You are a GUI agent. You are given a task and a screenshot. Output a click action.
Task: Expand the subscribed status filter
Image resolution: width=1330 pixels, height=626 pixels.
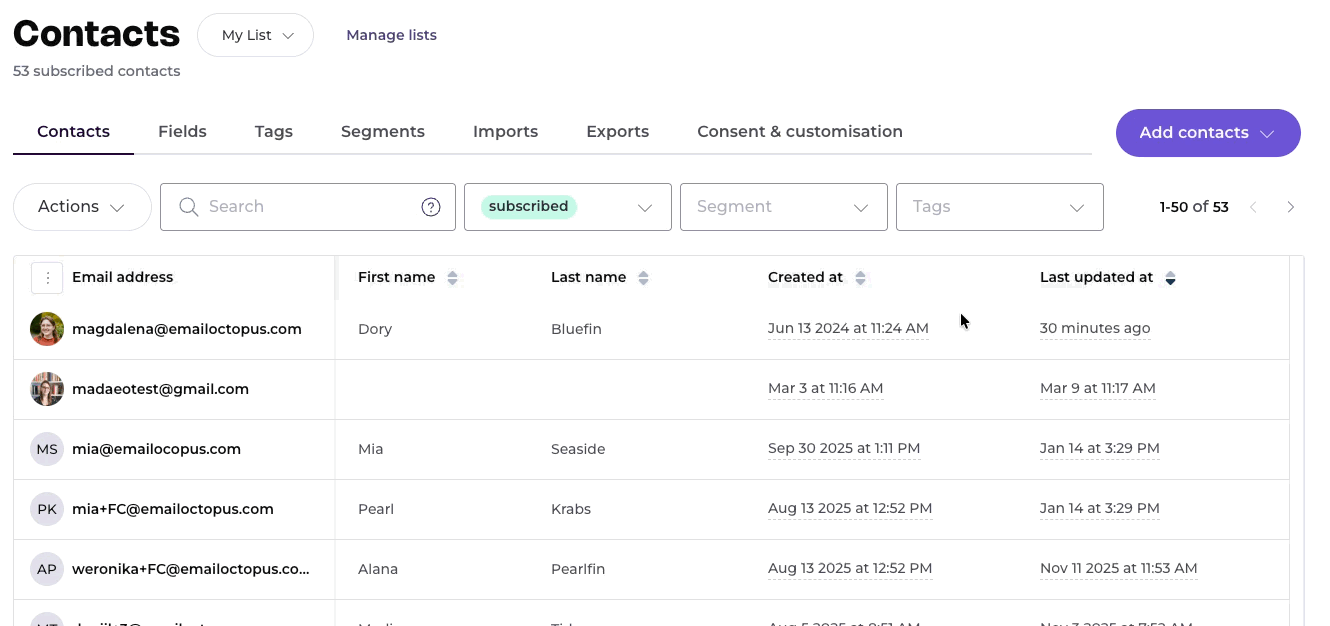[567, 207]
